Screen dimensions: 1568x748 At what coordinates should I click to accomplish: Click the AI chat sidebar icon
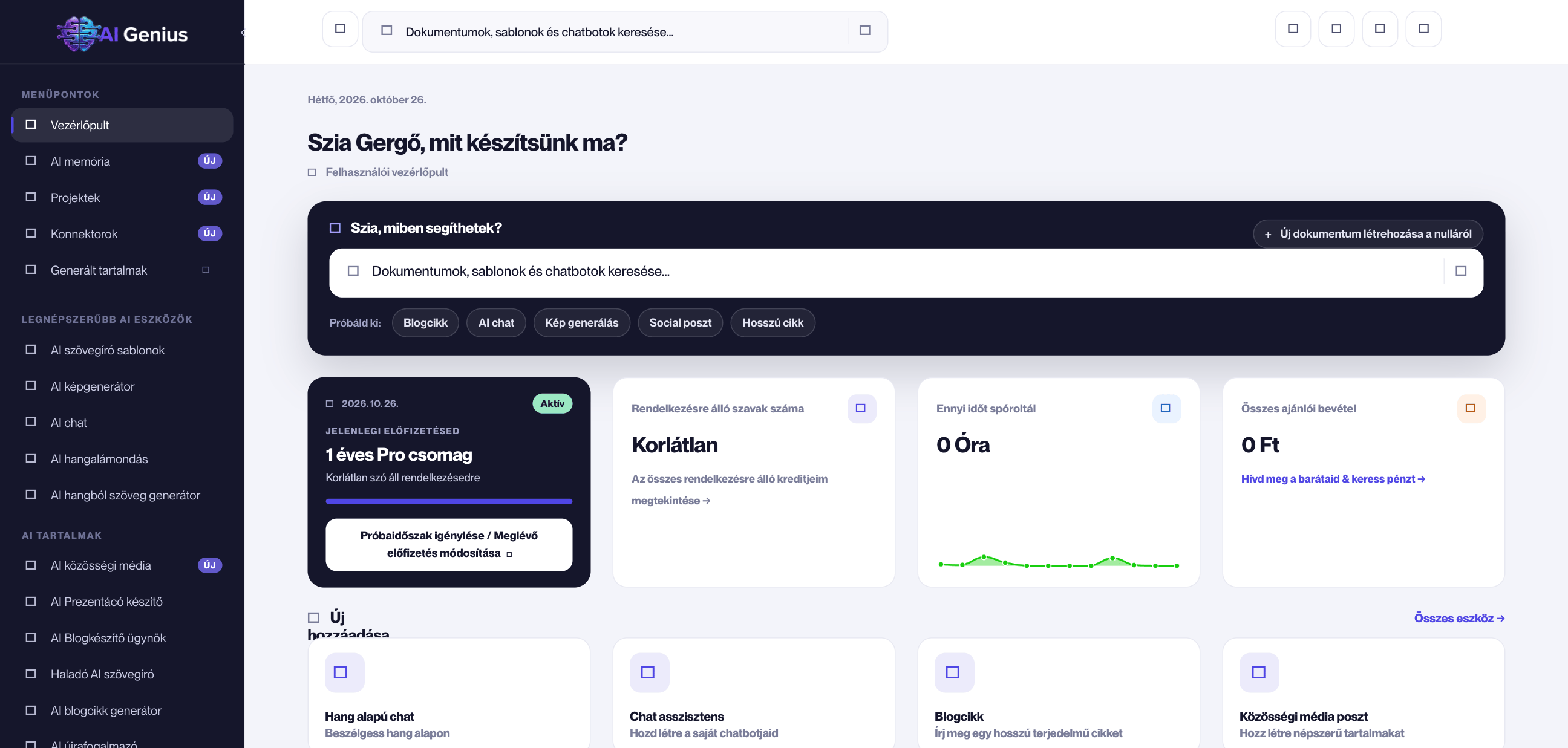click(x=30, y=422)
